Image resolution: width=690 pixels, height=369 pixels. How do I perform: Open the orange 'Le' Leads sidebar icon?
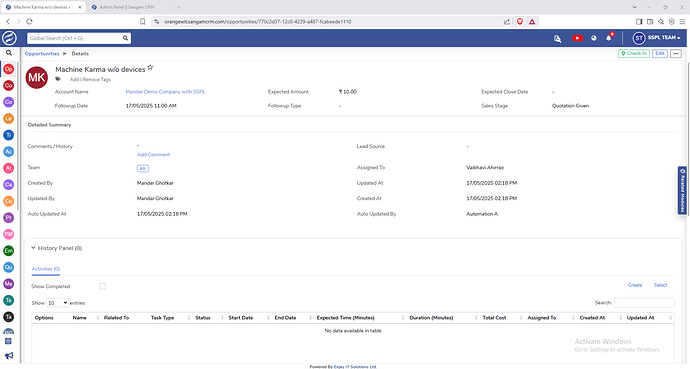pos(8,118)
